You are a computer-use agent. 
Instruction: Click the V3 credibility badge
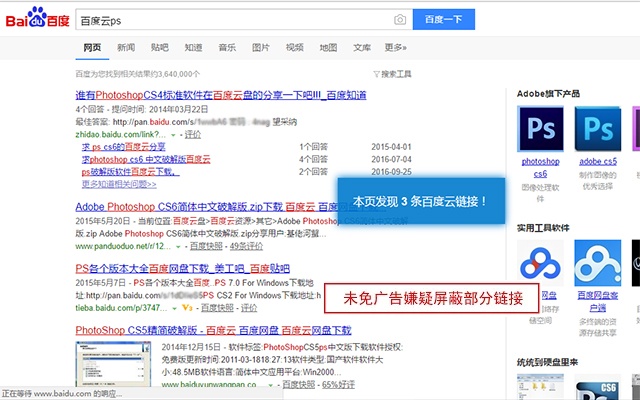click(187, 308)
